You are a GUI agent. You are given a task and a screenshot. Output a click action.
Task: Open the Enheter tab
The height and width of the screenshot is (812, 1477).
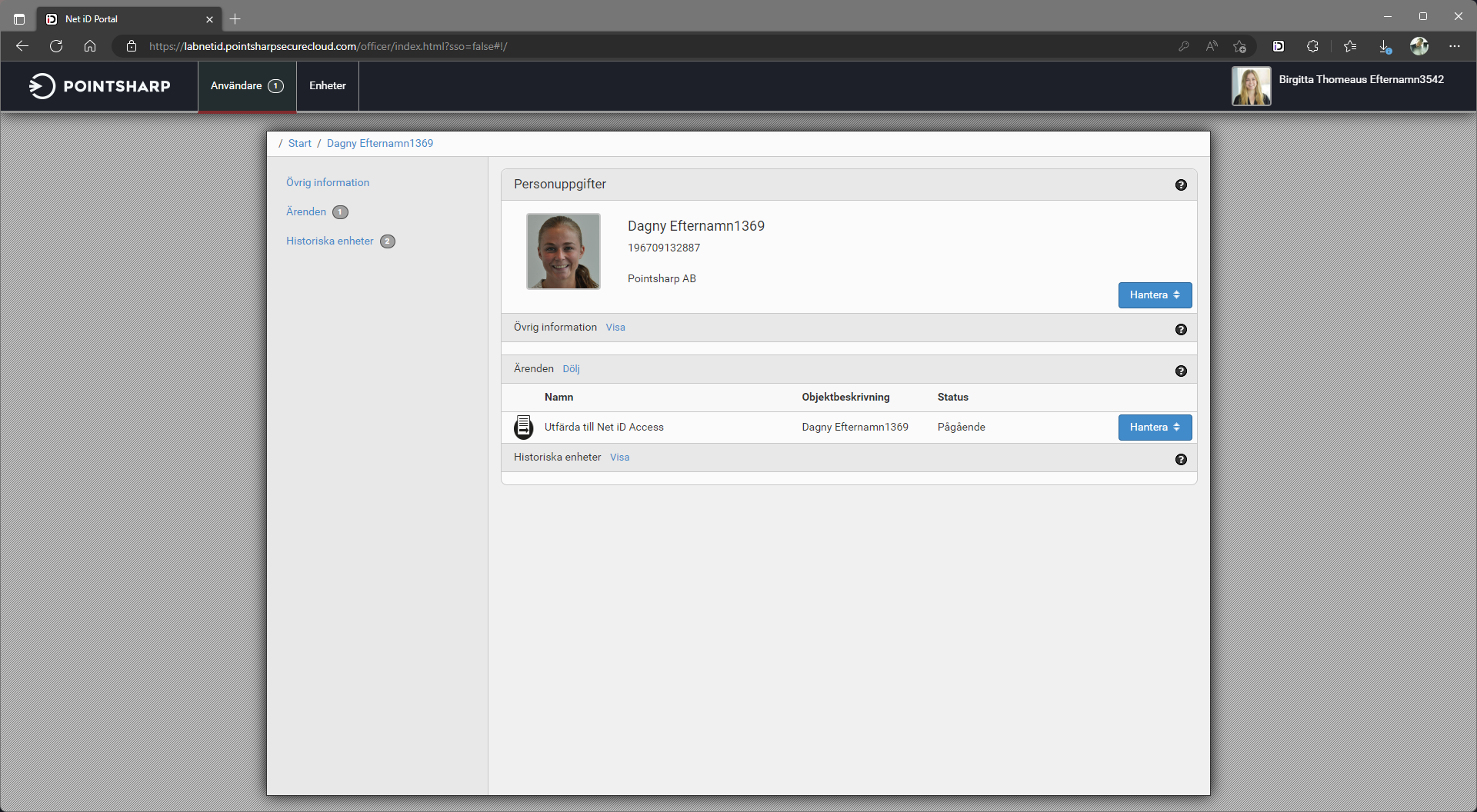(328, 86)
